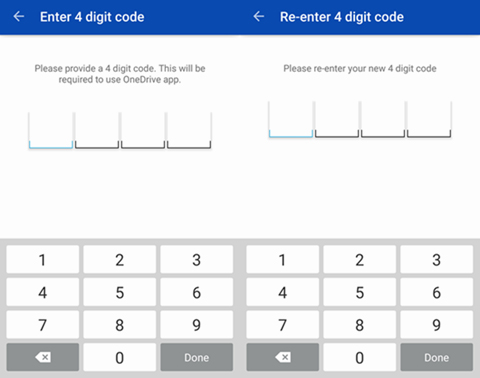
Task: Tap digit 5 on left keypad
Action: [120, 292]
